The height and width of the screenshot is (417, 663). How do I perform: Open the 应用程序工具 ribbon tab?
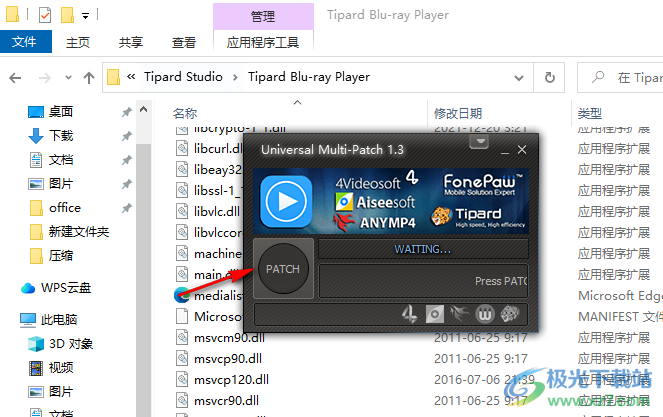pyautogui.click(x=263, y=42)
